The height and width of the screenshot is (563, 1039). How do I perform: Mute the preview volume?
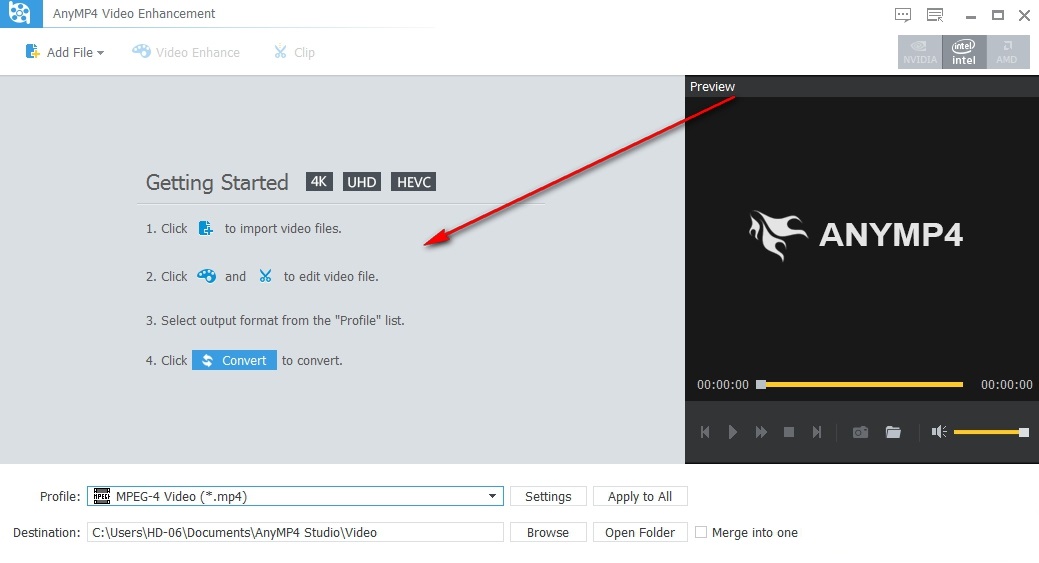pos(939,432)
